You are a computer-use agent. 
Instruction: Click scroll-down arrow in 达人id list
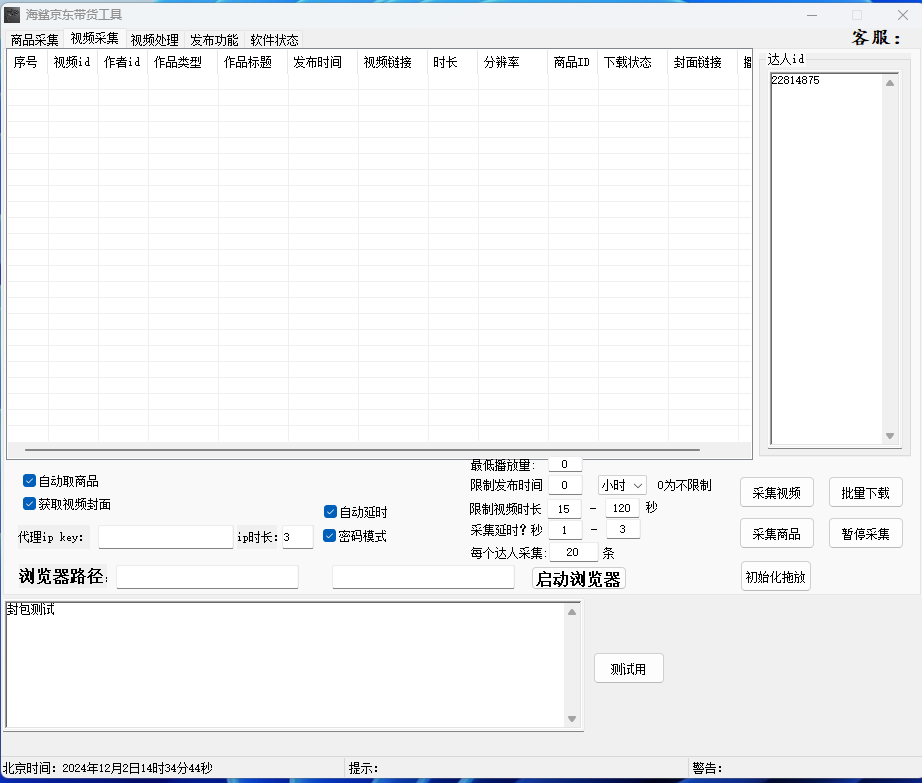tap(890, 436)
